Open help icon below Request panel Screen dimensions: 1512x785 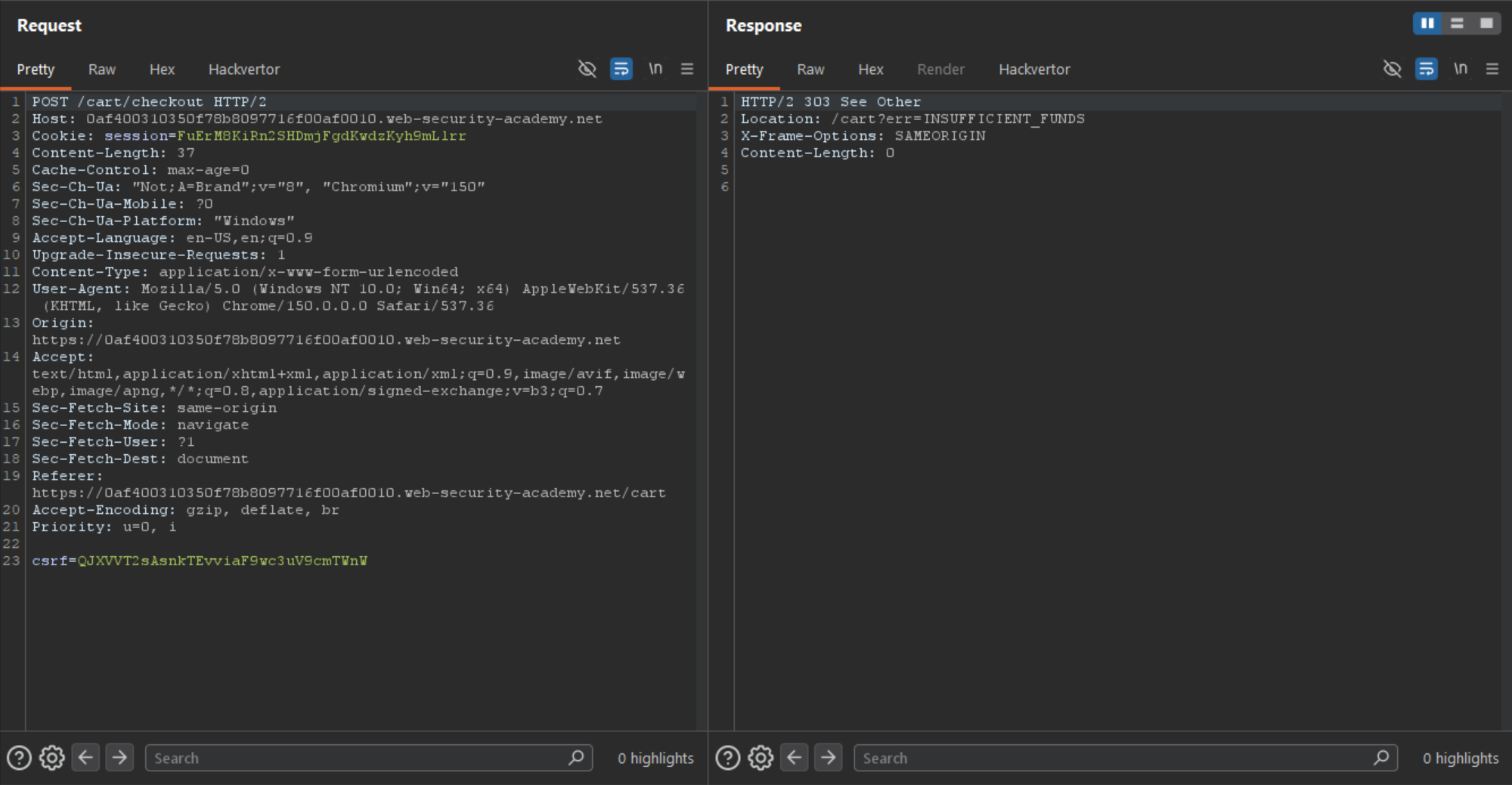[19, 758]
